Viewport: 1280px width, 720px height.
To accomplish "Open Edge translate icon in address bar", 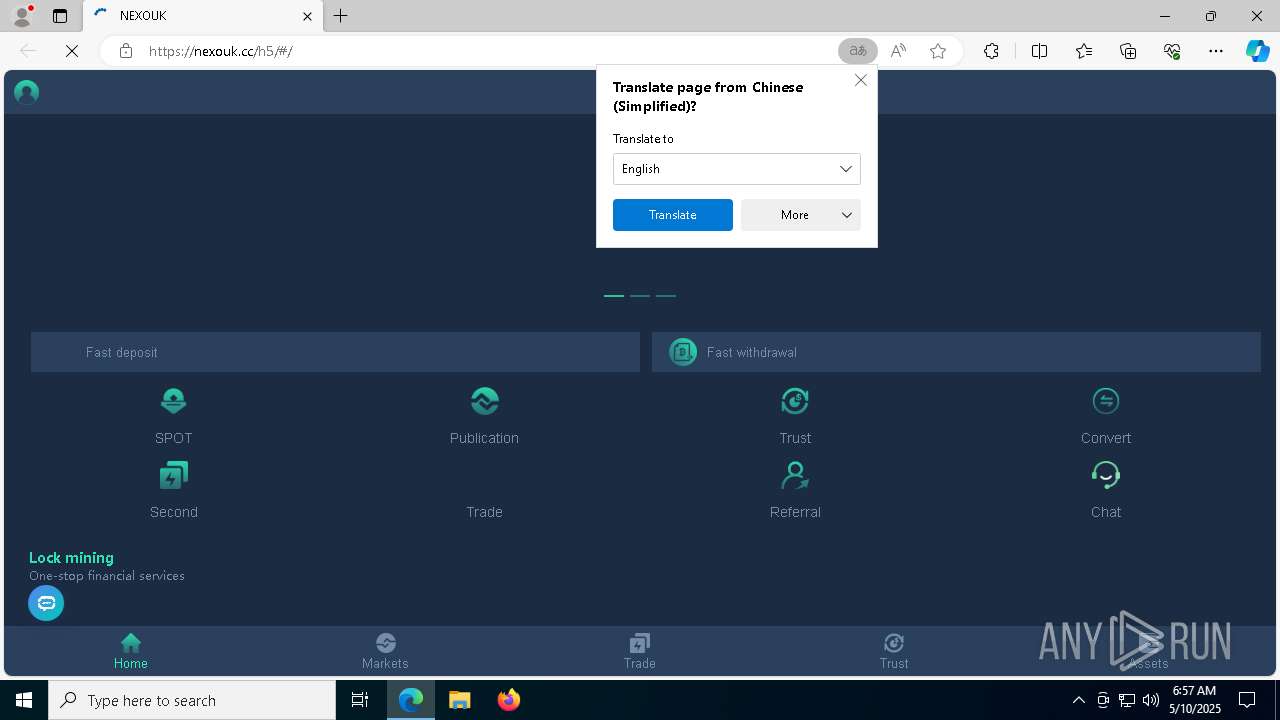I will point(858,51).
